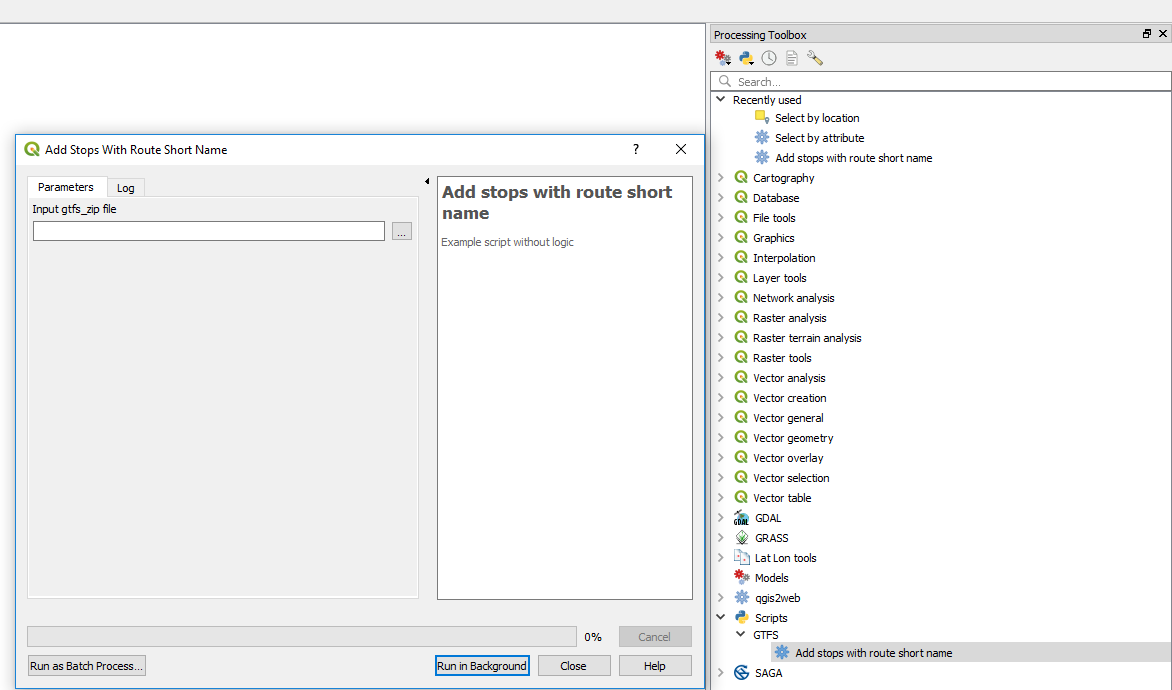The height and width of the screenshot is (690, 1172).
Task: Select by location in recently used
Action: (816, 118)
